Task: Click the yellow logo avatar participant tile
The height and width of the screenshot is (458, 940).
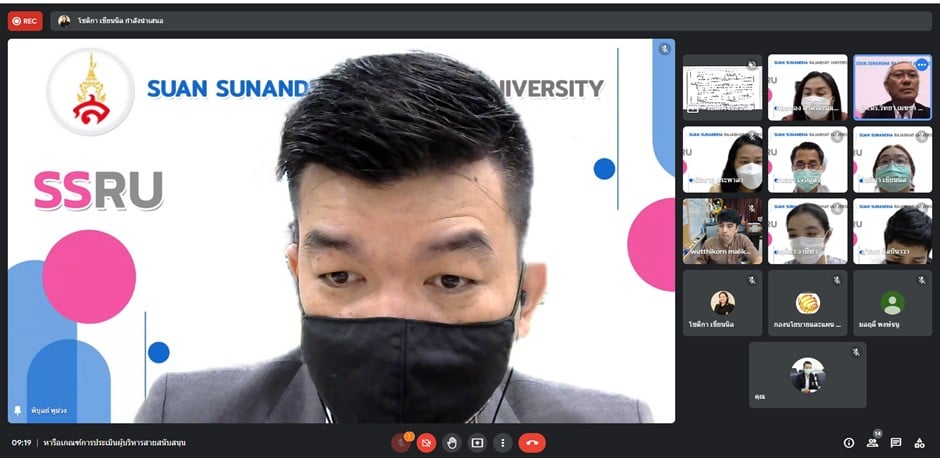Action: pos(807,303)
